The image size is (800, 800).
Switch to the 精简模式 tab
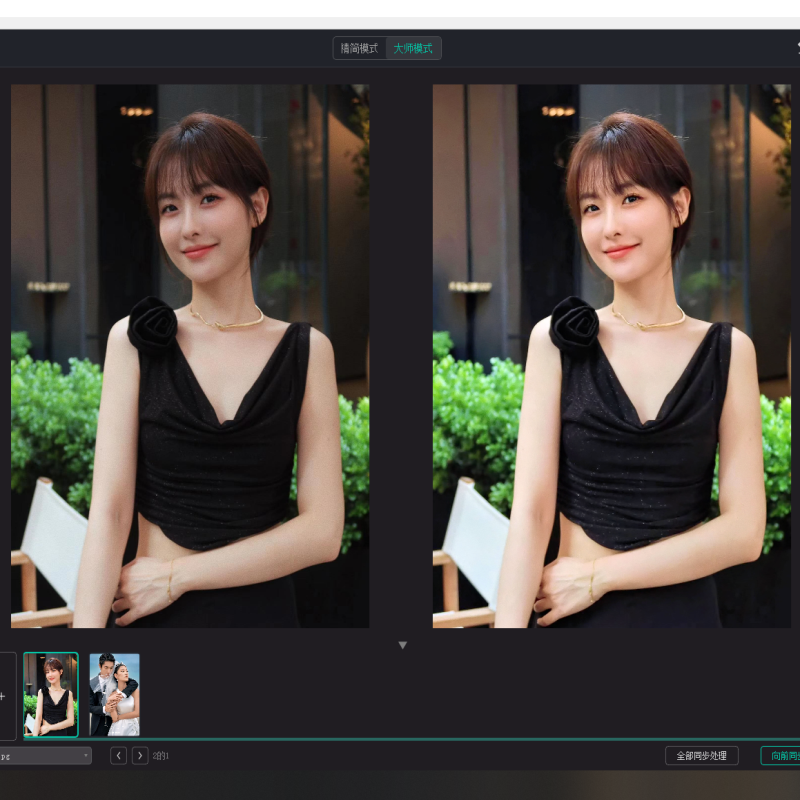359,48
